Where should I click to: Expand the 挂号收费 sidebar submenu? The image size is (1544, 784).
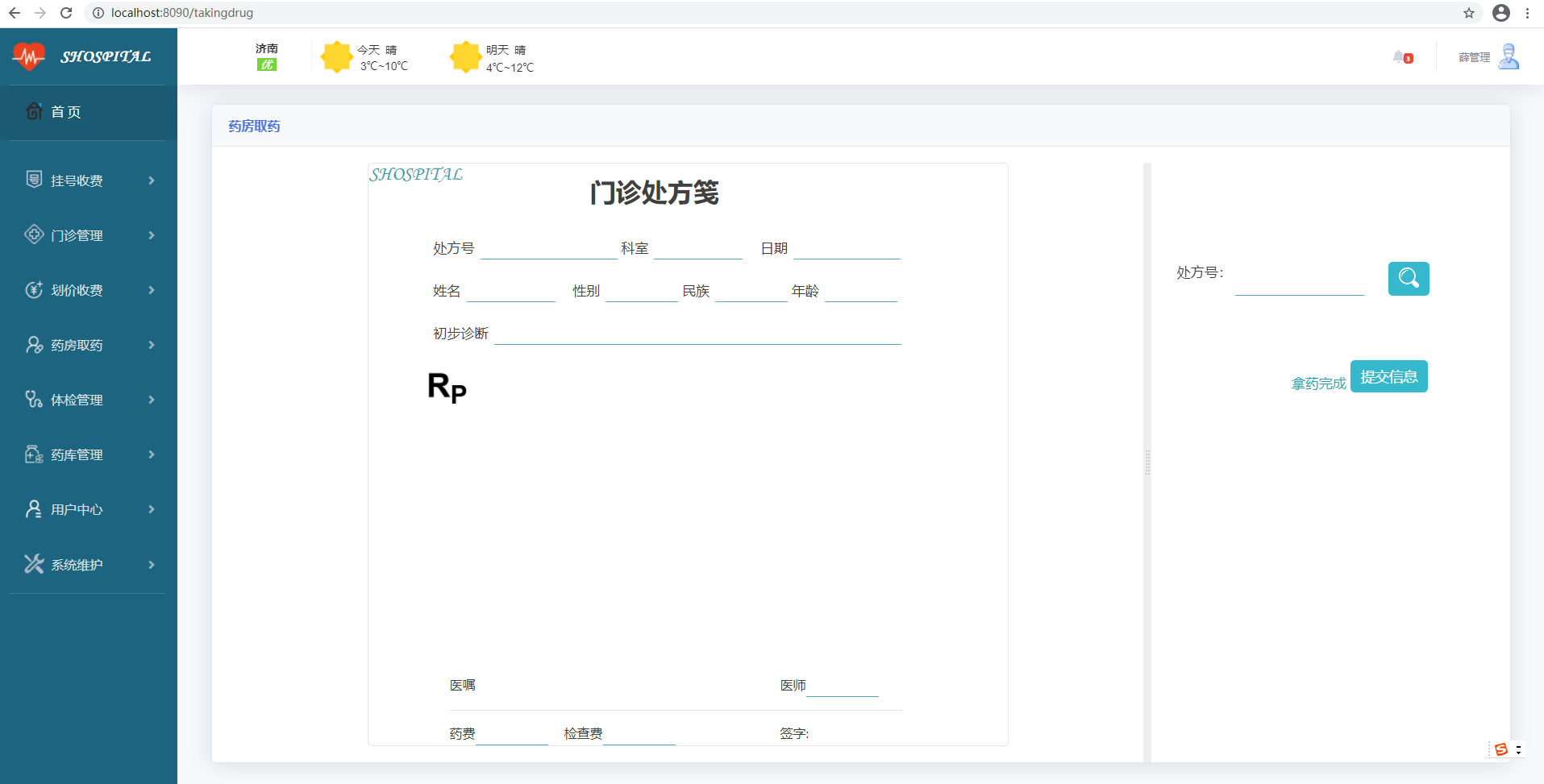tap(151, 180)
